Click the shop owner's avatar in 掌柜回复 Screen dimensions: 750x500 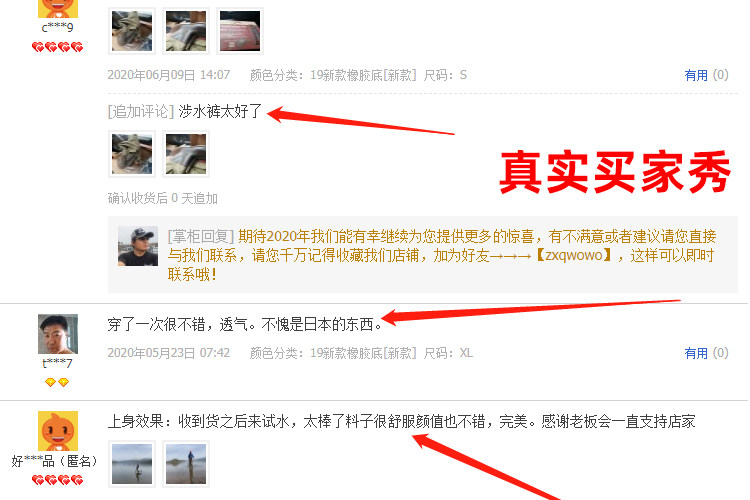(138, 246)
